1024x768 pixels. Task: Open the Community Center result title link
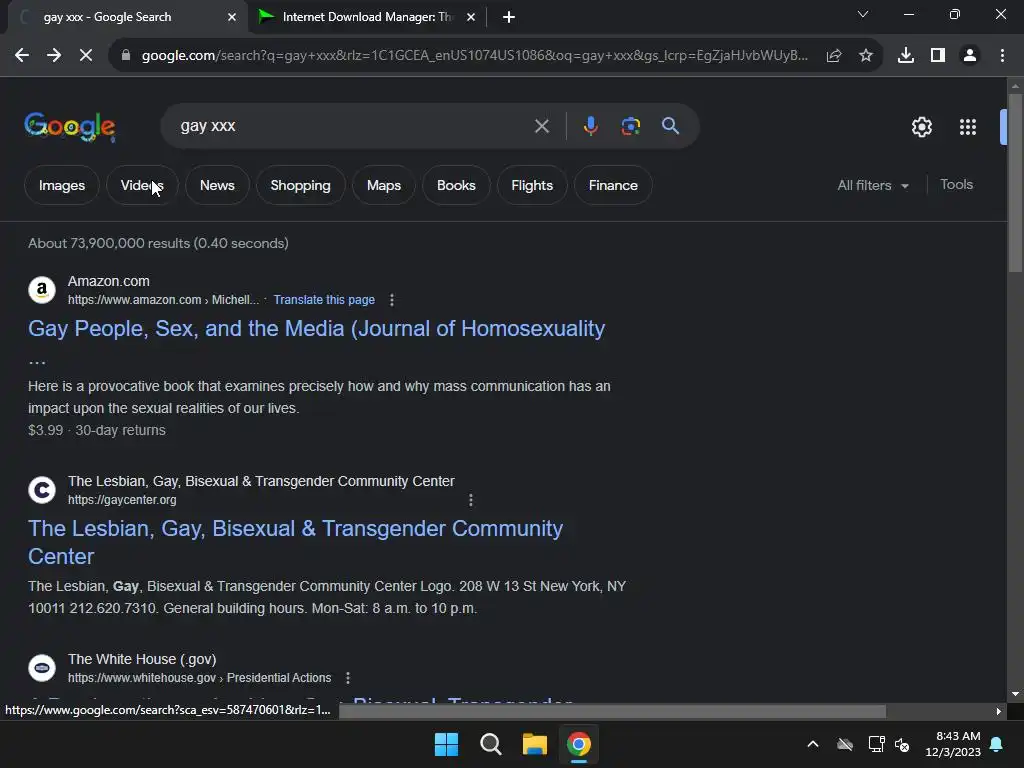[x=295, y=542]
